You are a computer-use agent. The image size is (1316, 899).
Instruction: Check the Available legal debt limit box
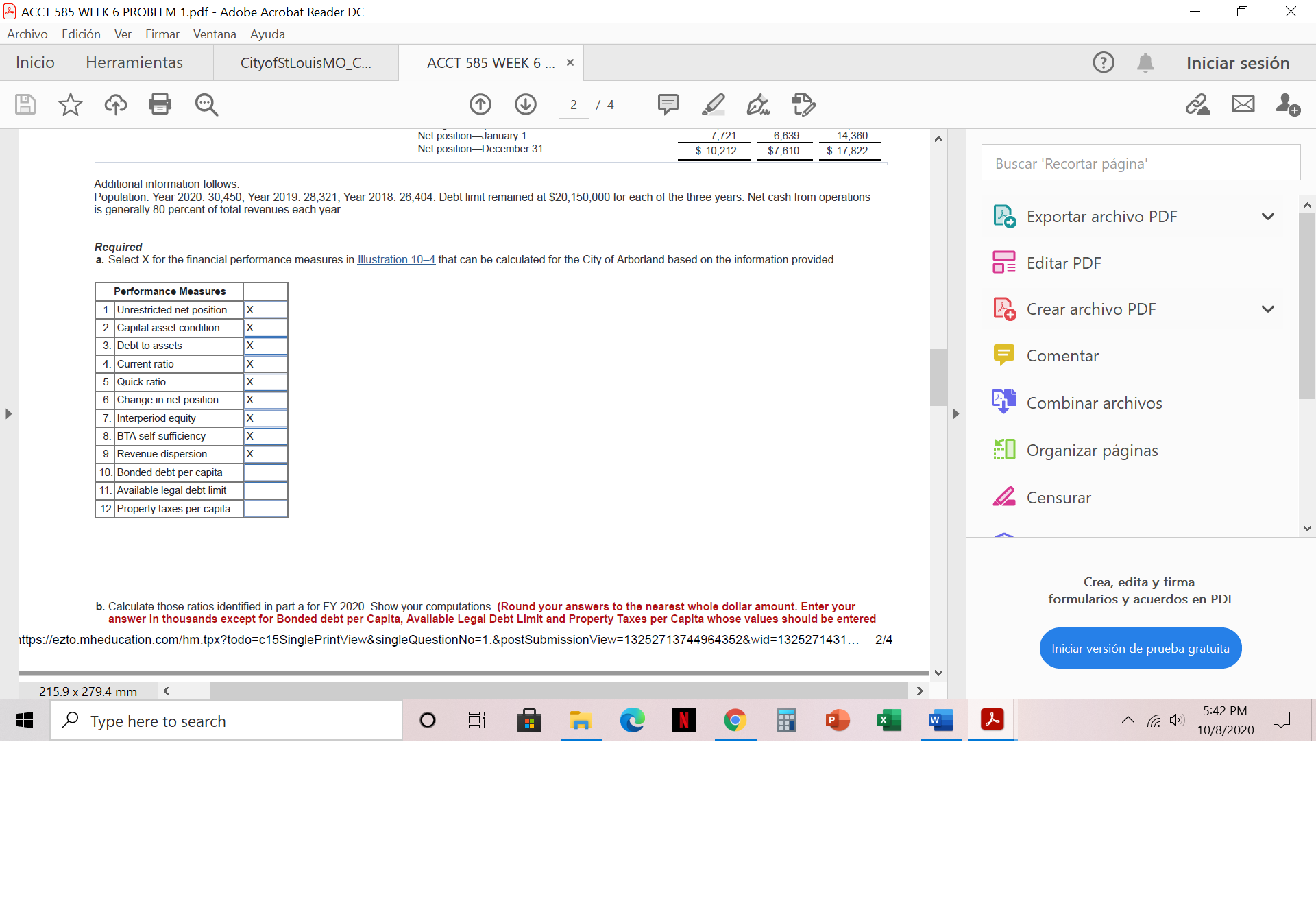pyautogui.click(x=265, y=490)
